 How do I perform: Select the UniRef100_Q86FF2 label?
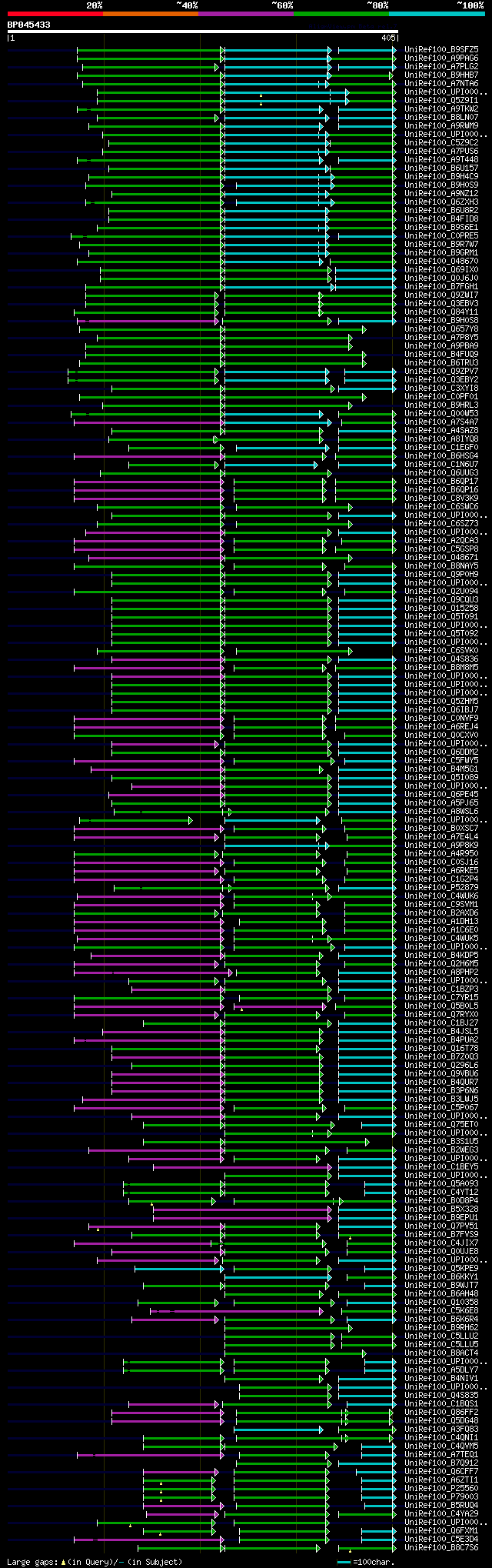click(441, 1412)
